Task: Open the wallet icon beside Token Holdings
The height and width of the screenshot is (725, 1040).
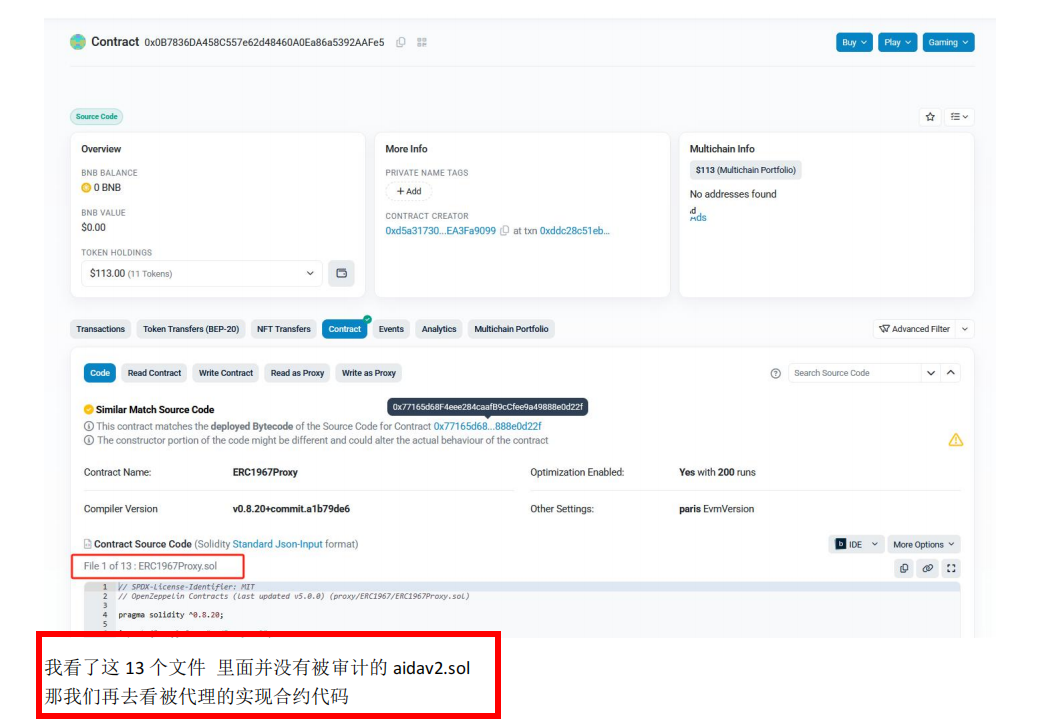Action: pyautogui.click(x=341, y=273)
